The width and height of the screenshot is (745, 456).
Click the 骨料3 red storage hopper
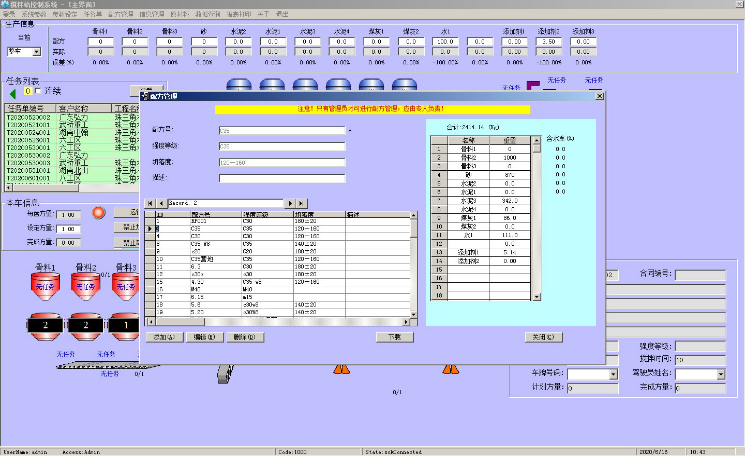click(x=125, y=285)
